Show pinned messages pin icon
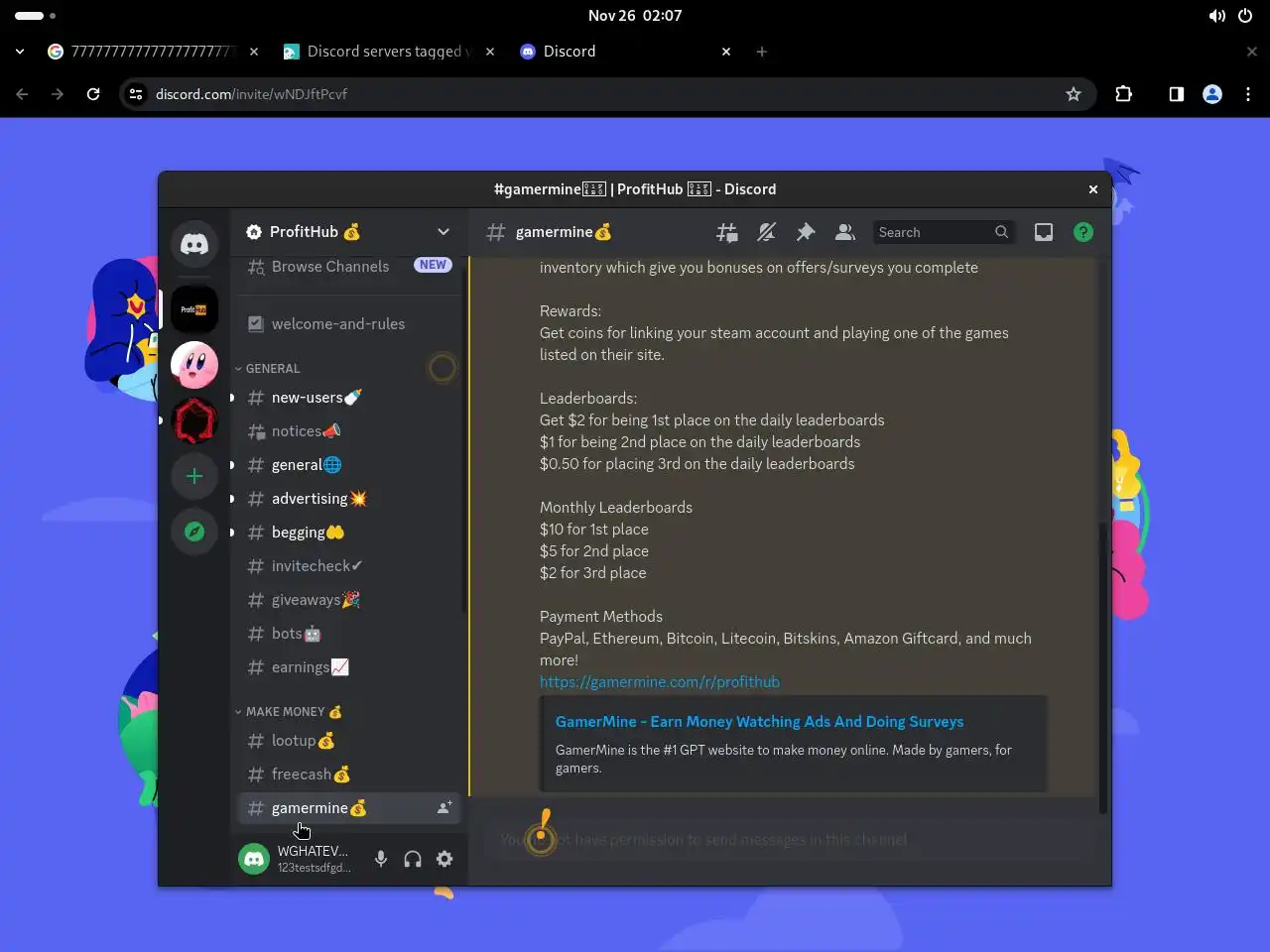Viewport: 1270px width, 952px height. tap(806, 232)
